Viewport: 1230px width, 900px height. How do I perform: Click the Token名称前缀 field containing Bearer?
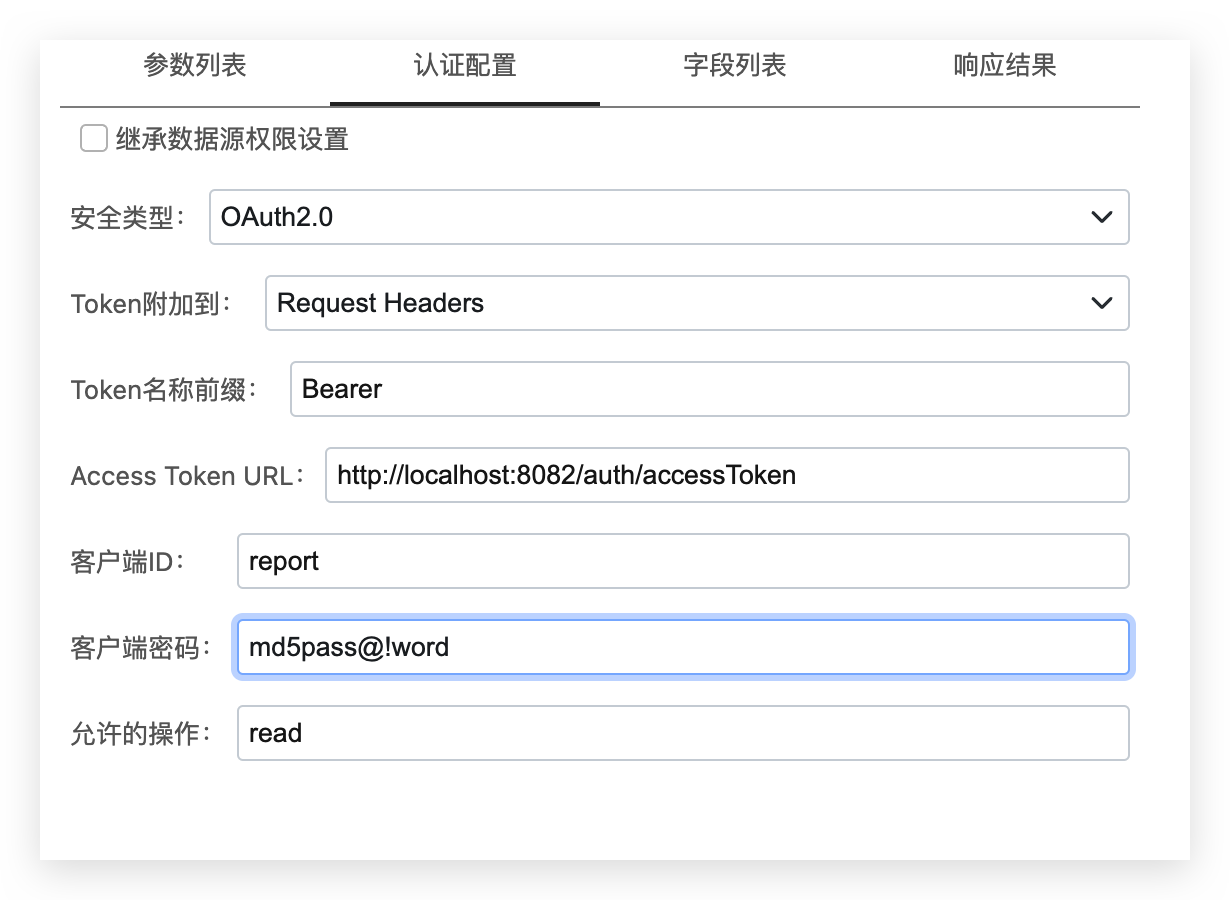tap(710, 389)
